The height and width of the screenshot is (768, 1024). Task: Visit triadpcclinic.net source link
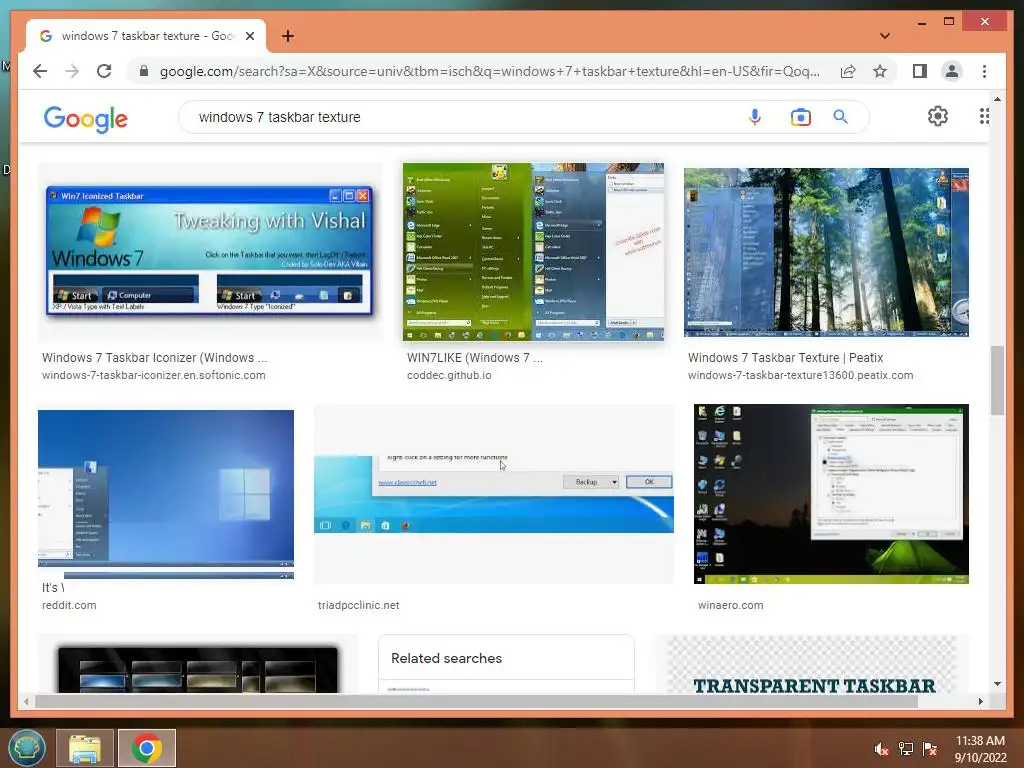359,605
